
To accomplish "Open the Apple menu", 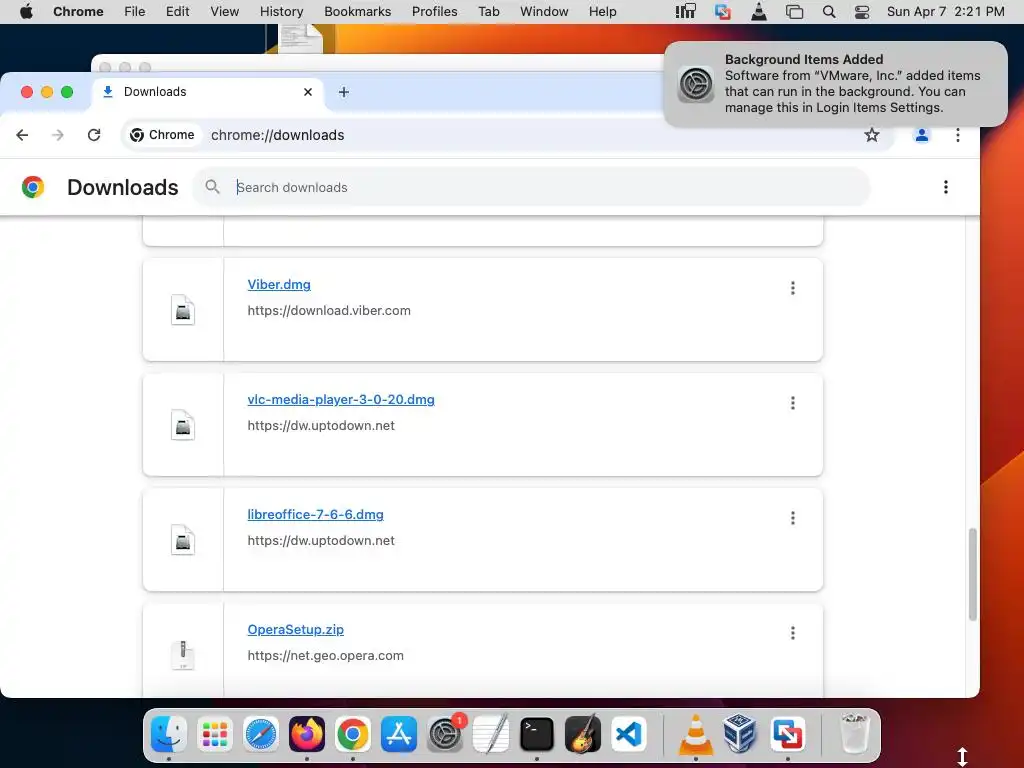I will click(26, 12).
